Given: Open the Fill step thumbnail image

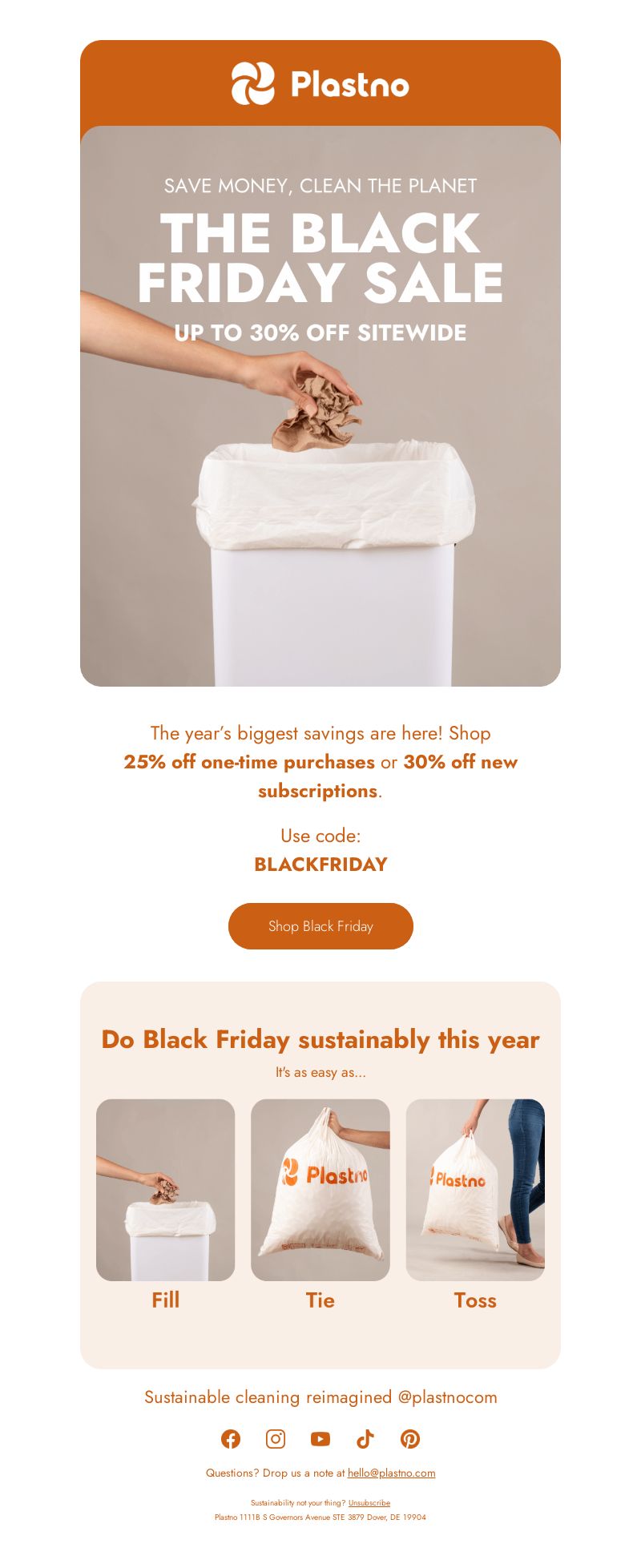Looking at the screenshot, I should 166,1190.
